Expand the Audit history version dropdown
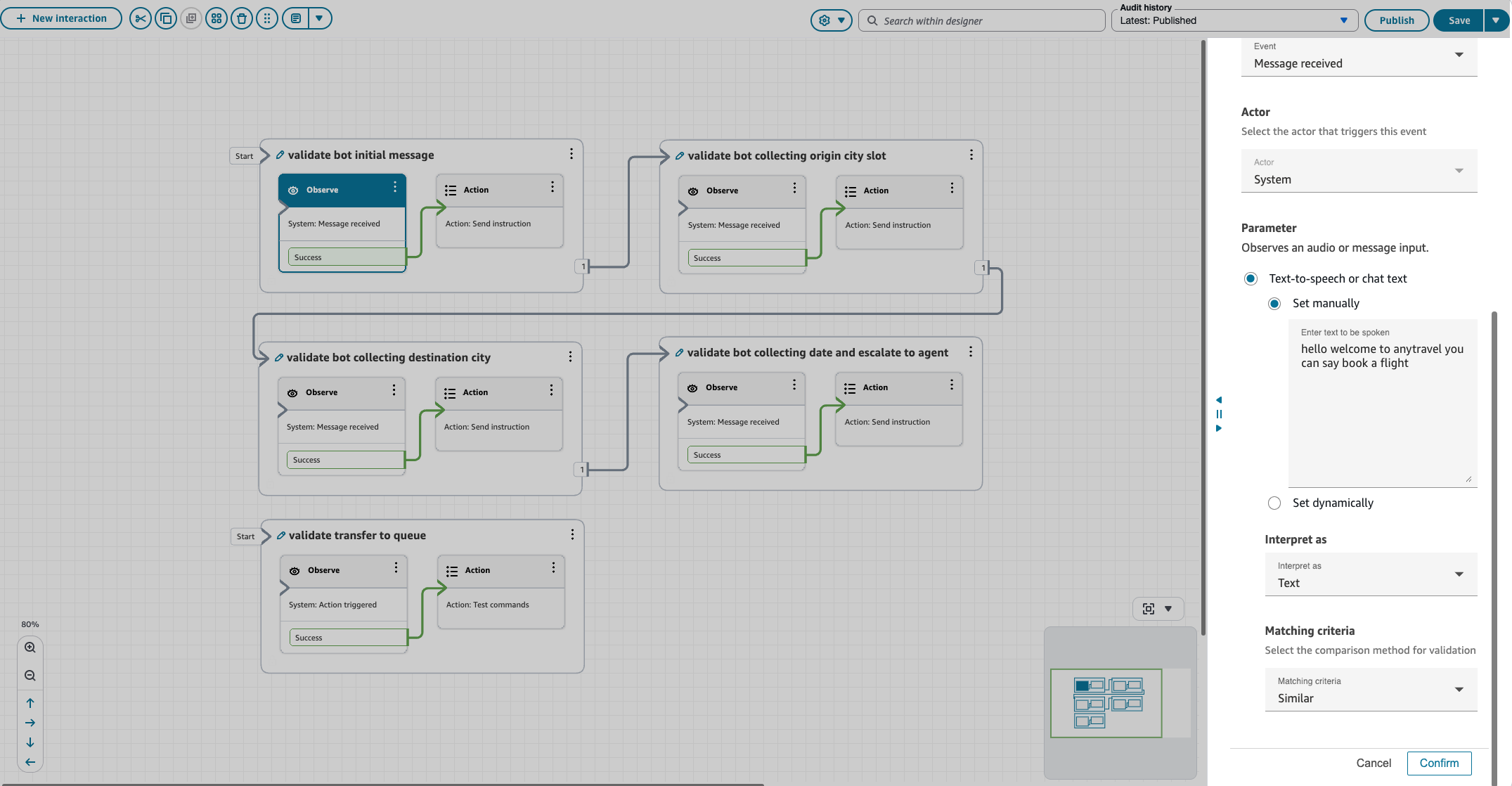The height and width of the screenshot is (786, 1512). tap(1234, 20)
